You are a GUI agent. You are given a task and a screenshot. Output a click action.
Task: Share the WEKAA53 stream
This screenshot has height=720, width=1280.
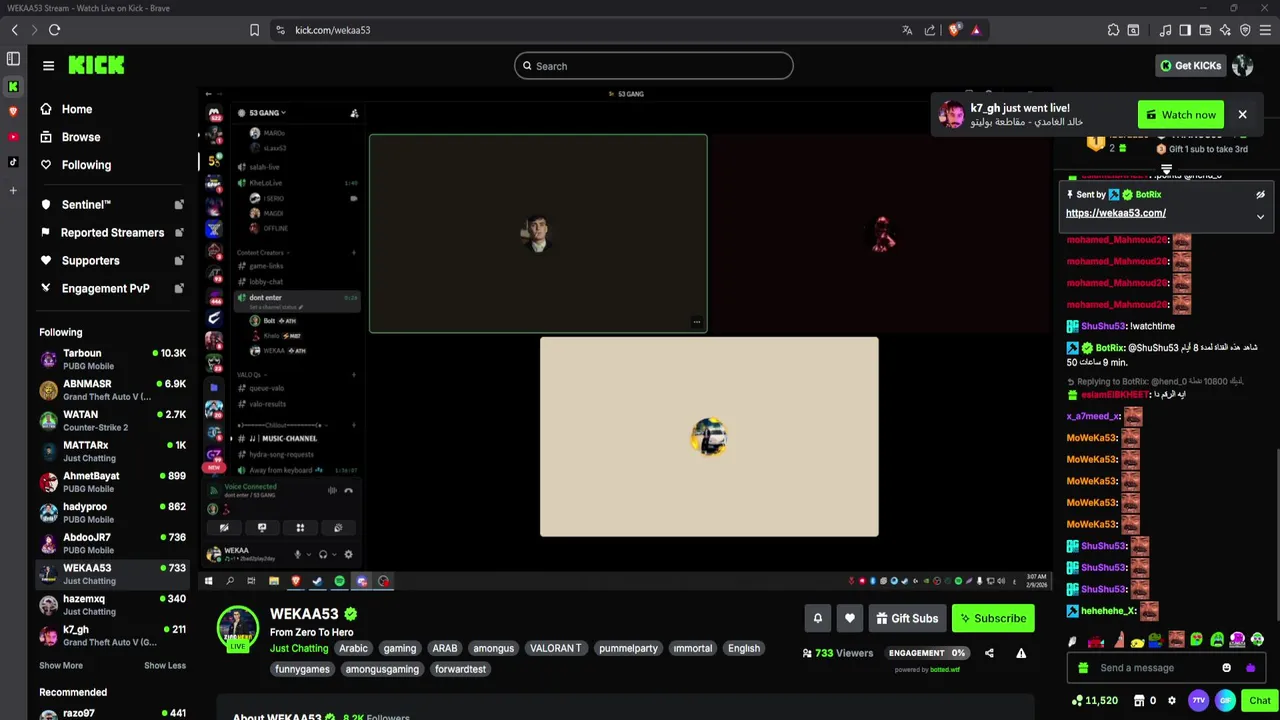(989, 653)
